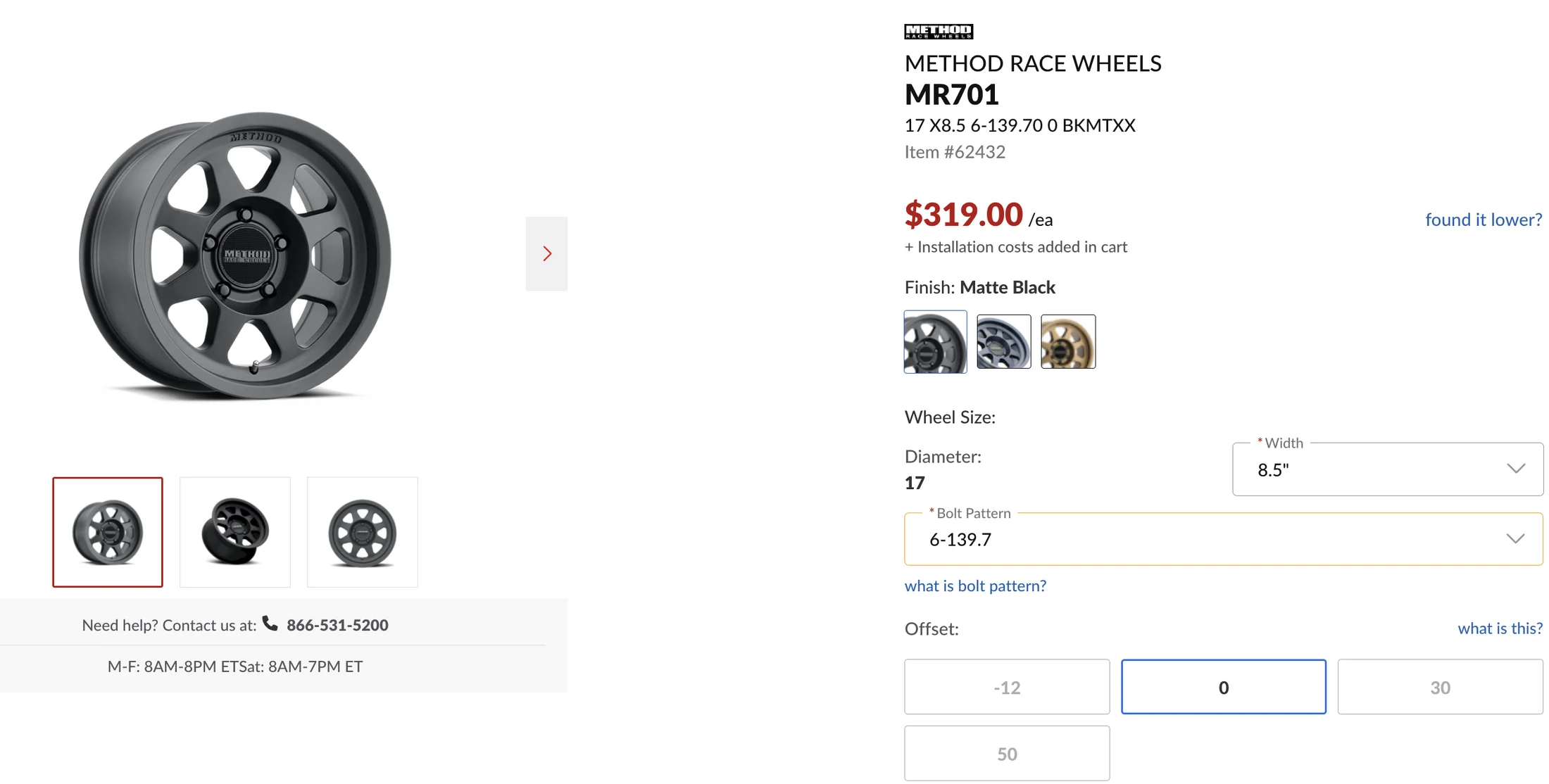
Task: Choose the dark grey-blue finish swatch
Action: point(1003,342)
